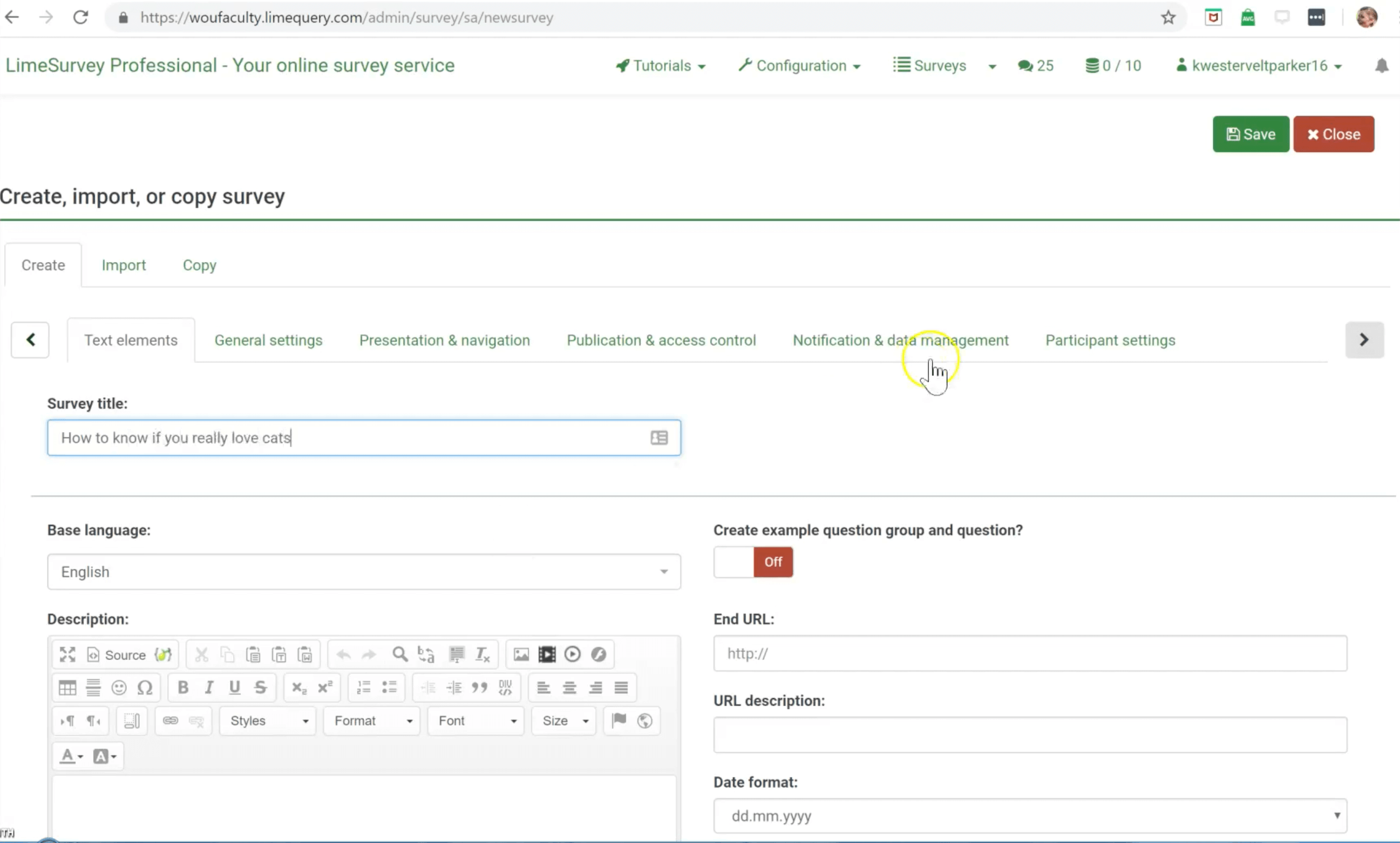Click the green Save button
Viewport: 1400px width, 843px height.
1251,134
